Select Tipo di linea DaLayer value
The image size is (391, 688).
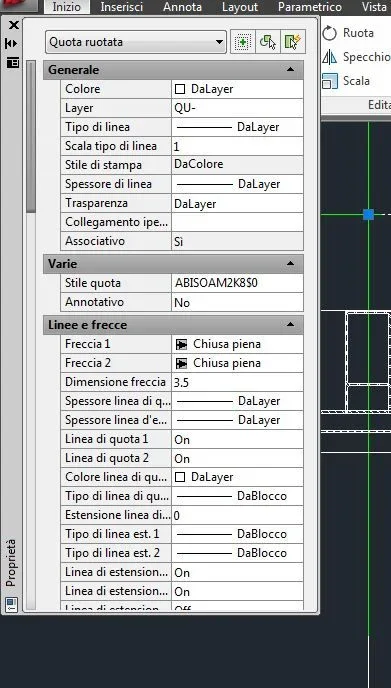(x=237, y=127)
